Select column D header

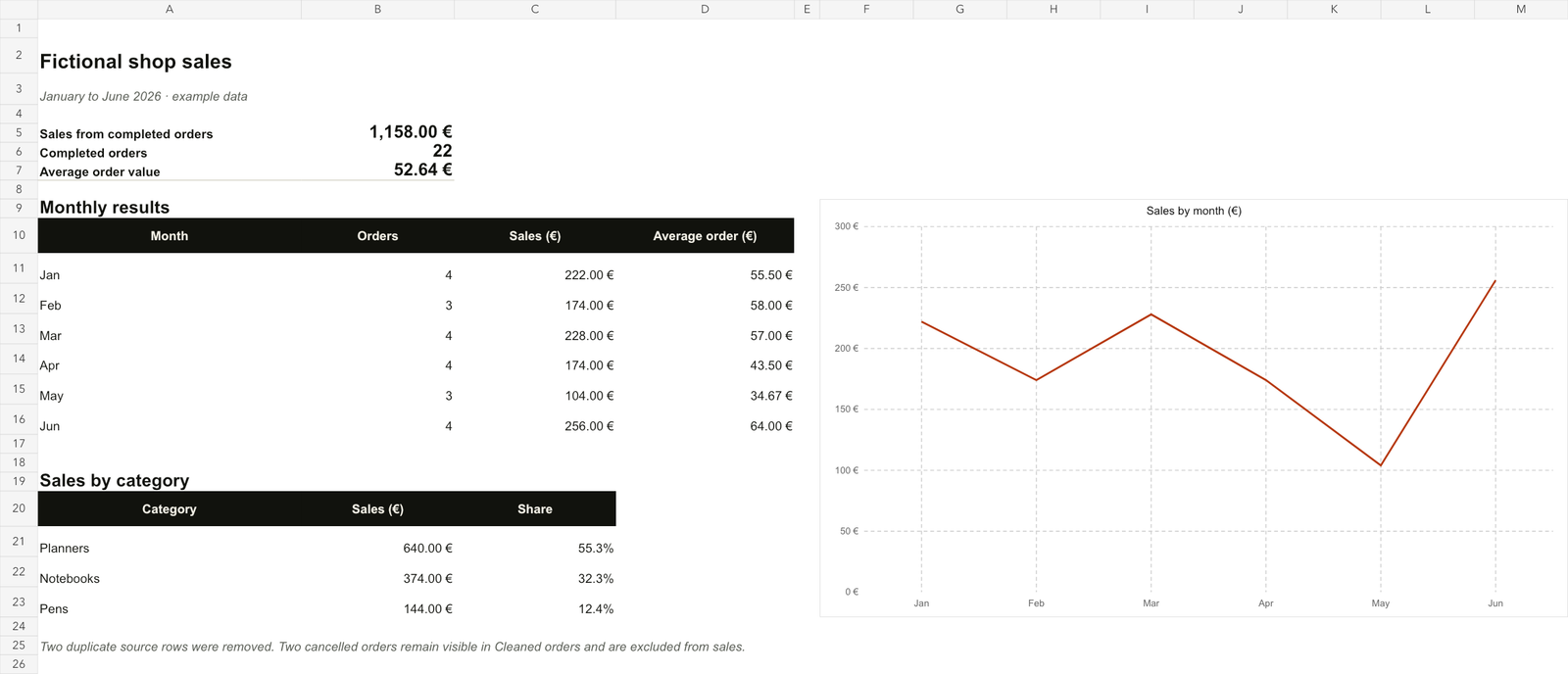705,9
